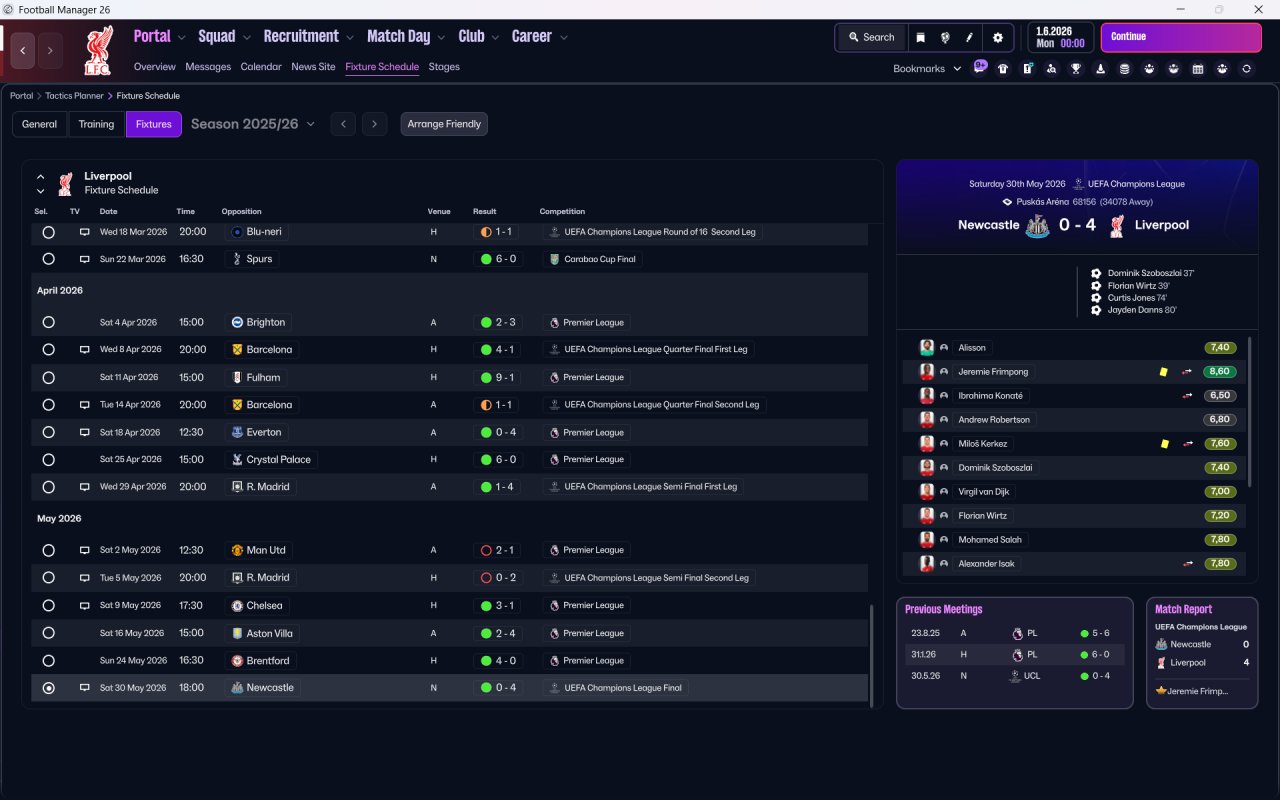The image size is (1280, 800).
Task: Switch to the Calendar tab
Action: point(261,67)
